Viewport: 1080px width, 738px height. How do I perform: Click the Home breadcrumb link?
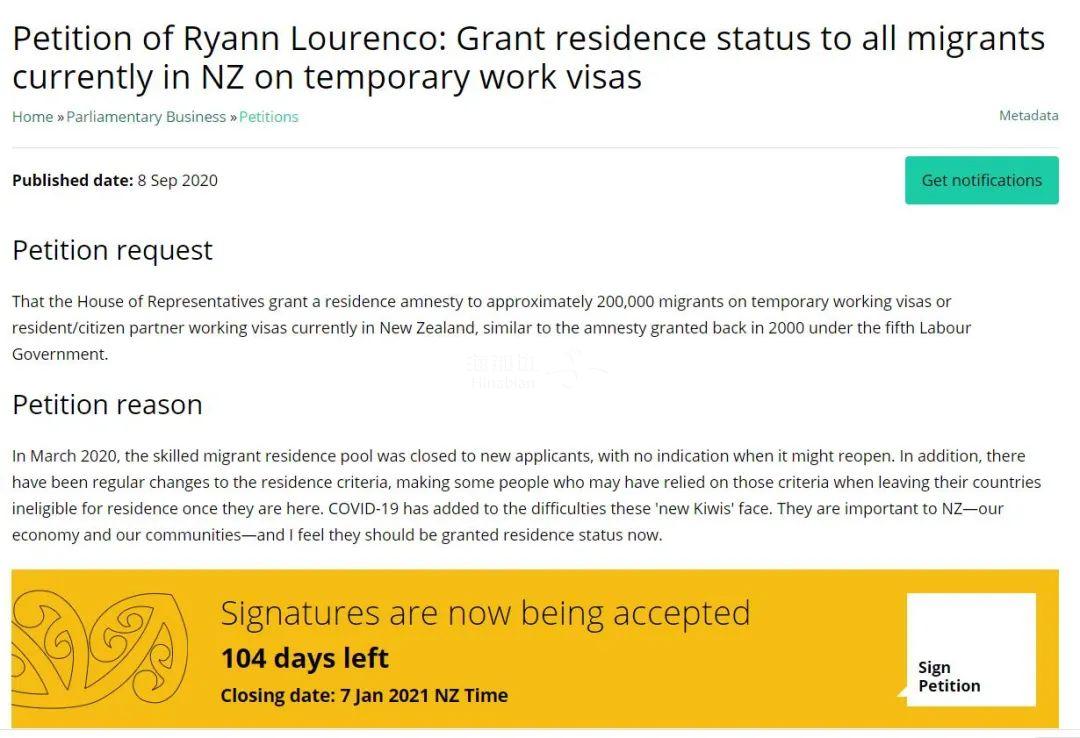[x=32, y=116]
